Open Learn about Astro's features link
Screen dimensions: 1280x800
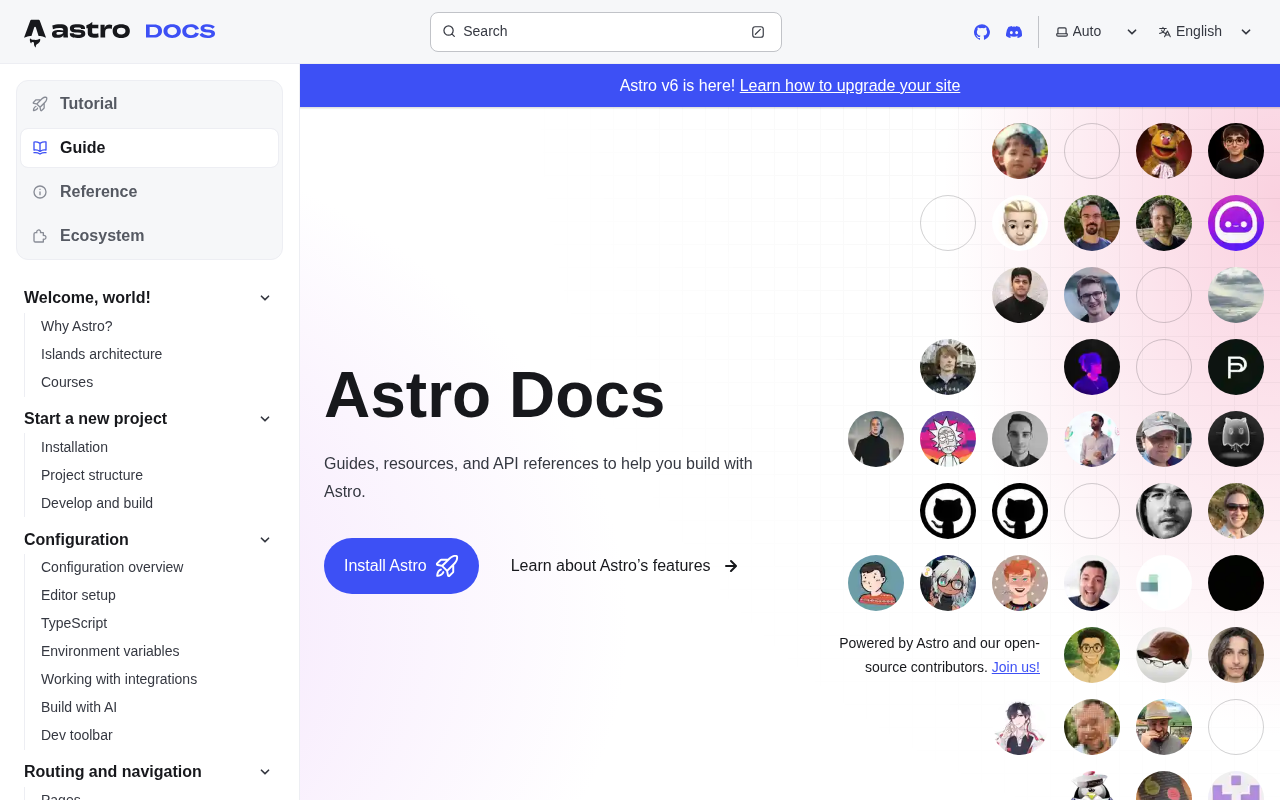[x=625, y=566]
